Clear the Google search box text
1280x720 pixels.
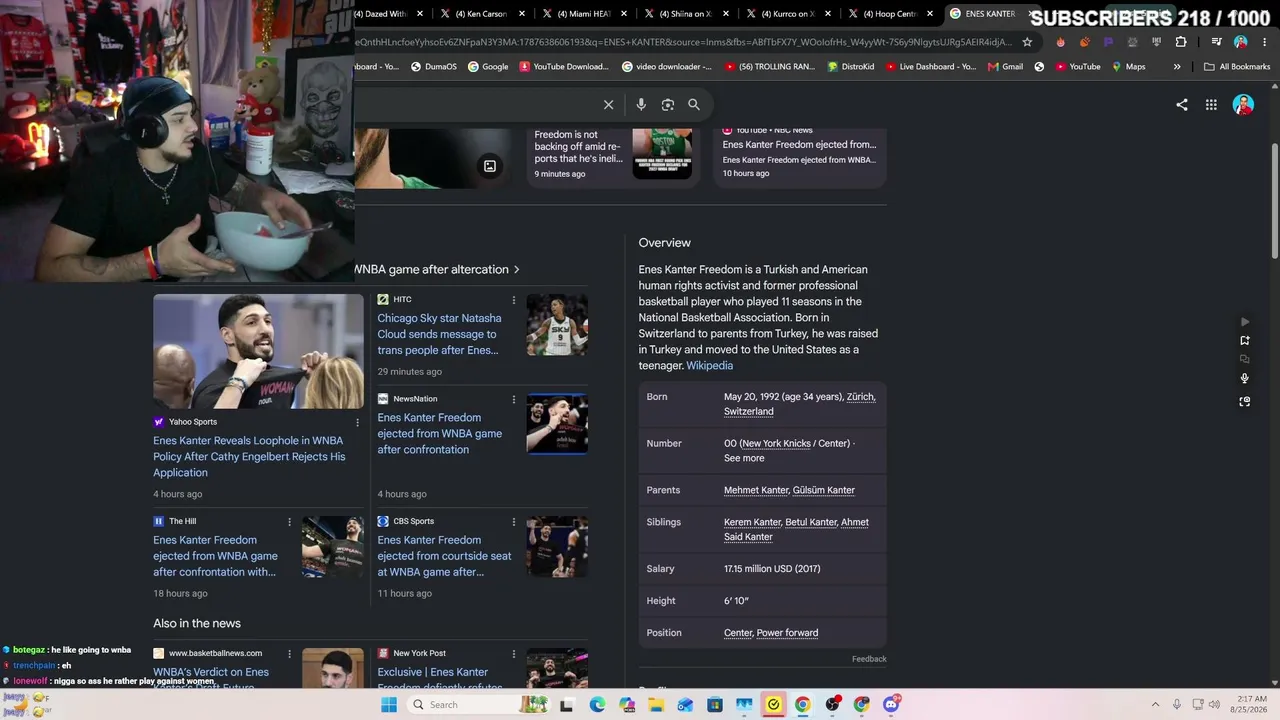[x=608, y=104]
